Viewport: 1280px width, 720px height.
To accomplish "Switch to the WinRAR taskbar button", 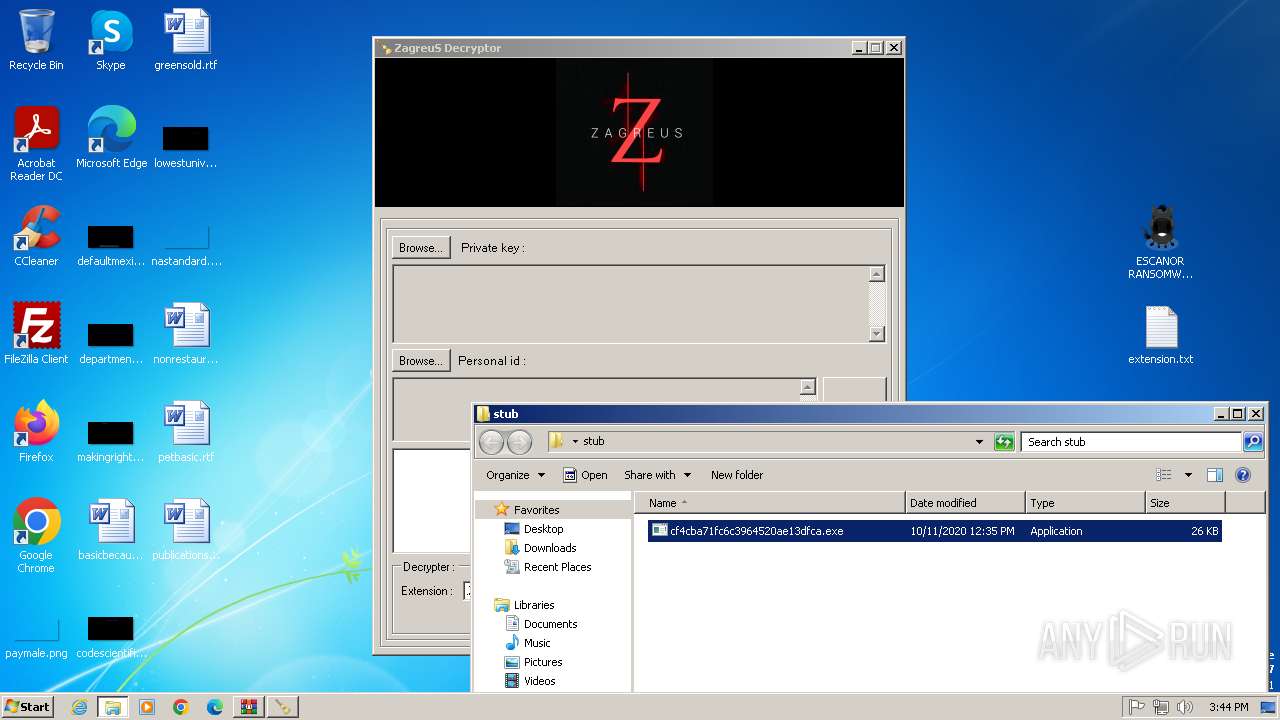I will click(249, 707).
